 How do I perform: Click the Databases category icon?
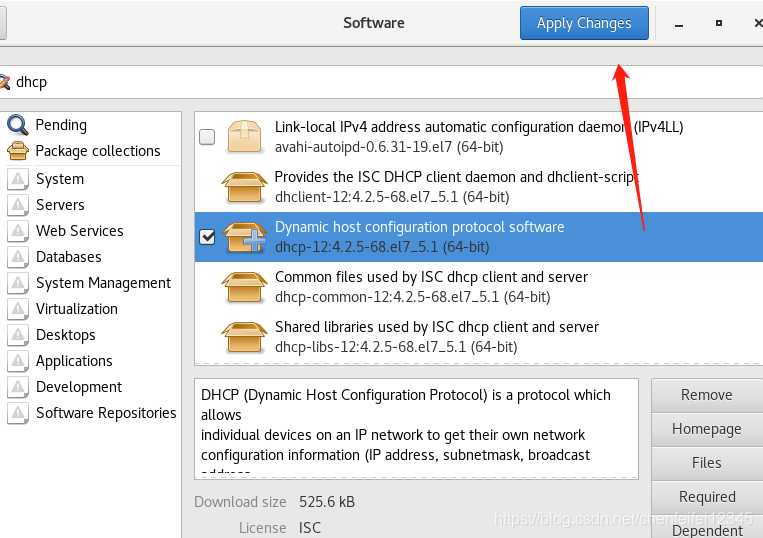tap(18, 257)
